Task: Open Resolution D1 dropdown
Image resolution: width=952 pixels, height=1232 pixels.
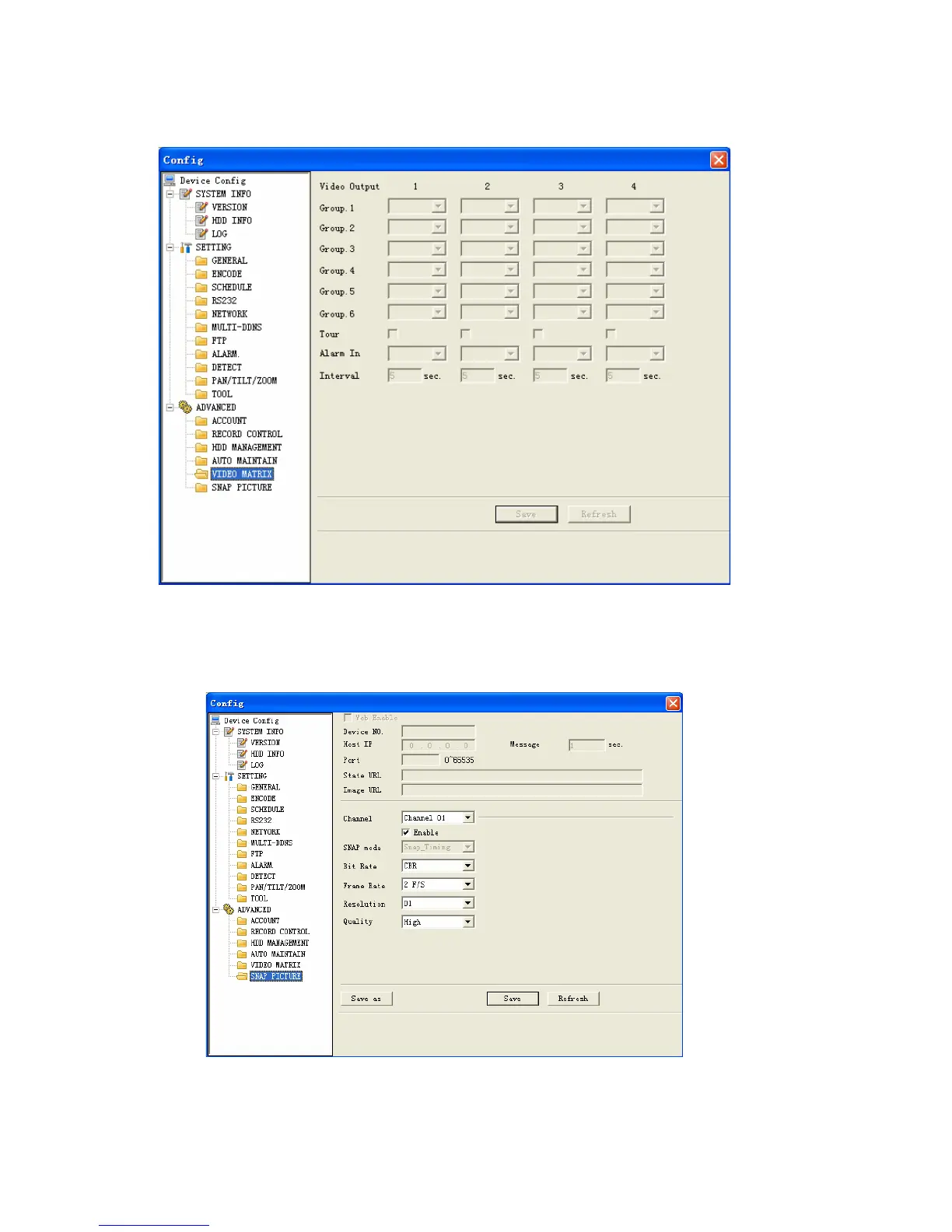Action: (468, 903)
